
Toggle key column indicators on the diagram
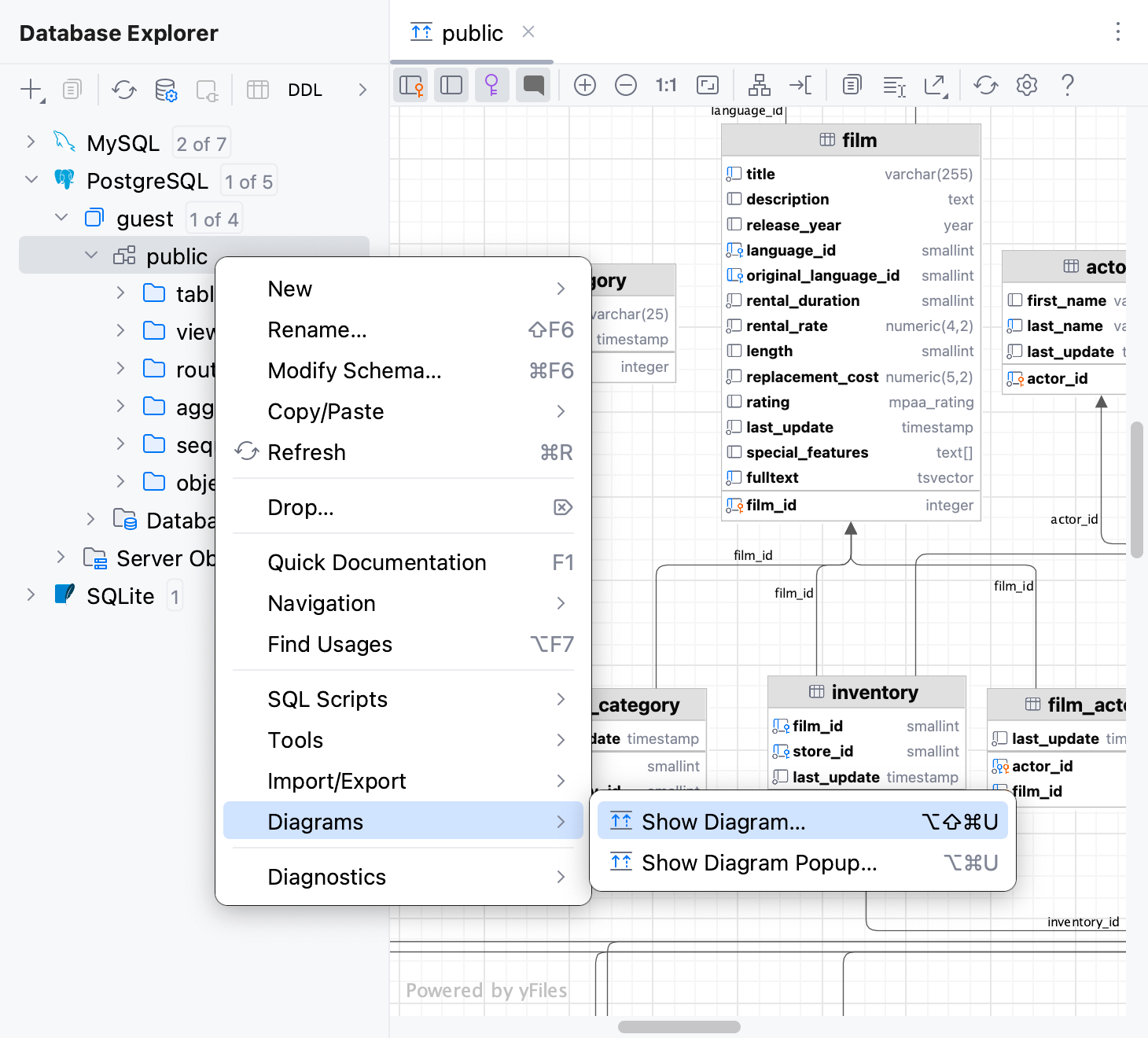click(491, 85)
